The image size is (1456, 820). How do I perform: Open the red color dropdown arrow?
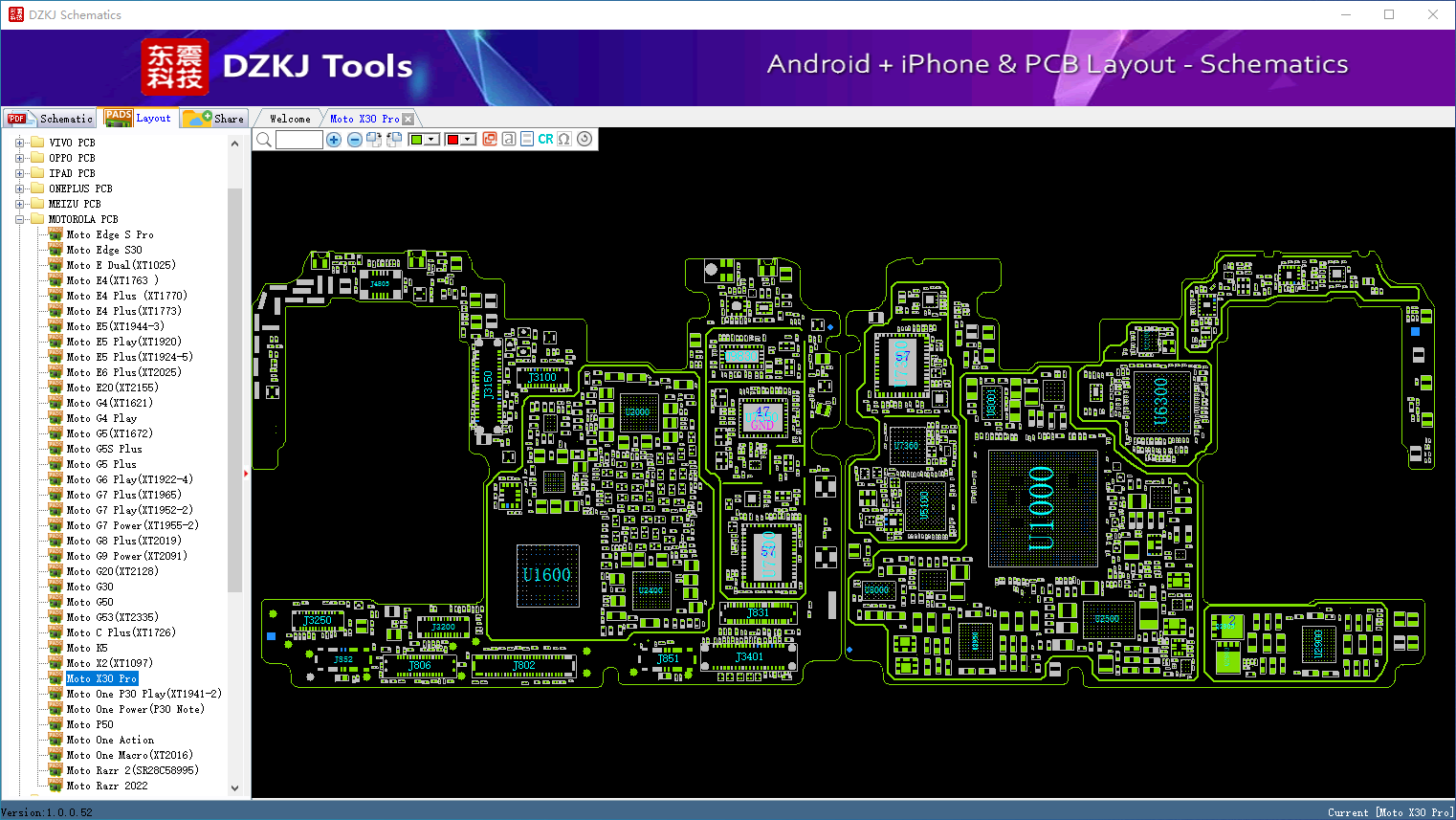click(469, 140)
